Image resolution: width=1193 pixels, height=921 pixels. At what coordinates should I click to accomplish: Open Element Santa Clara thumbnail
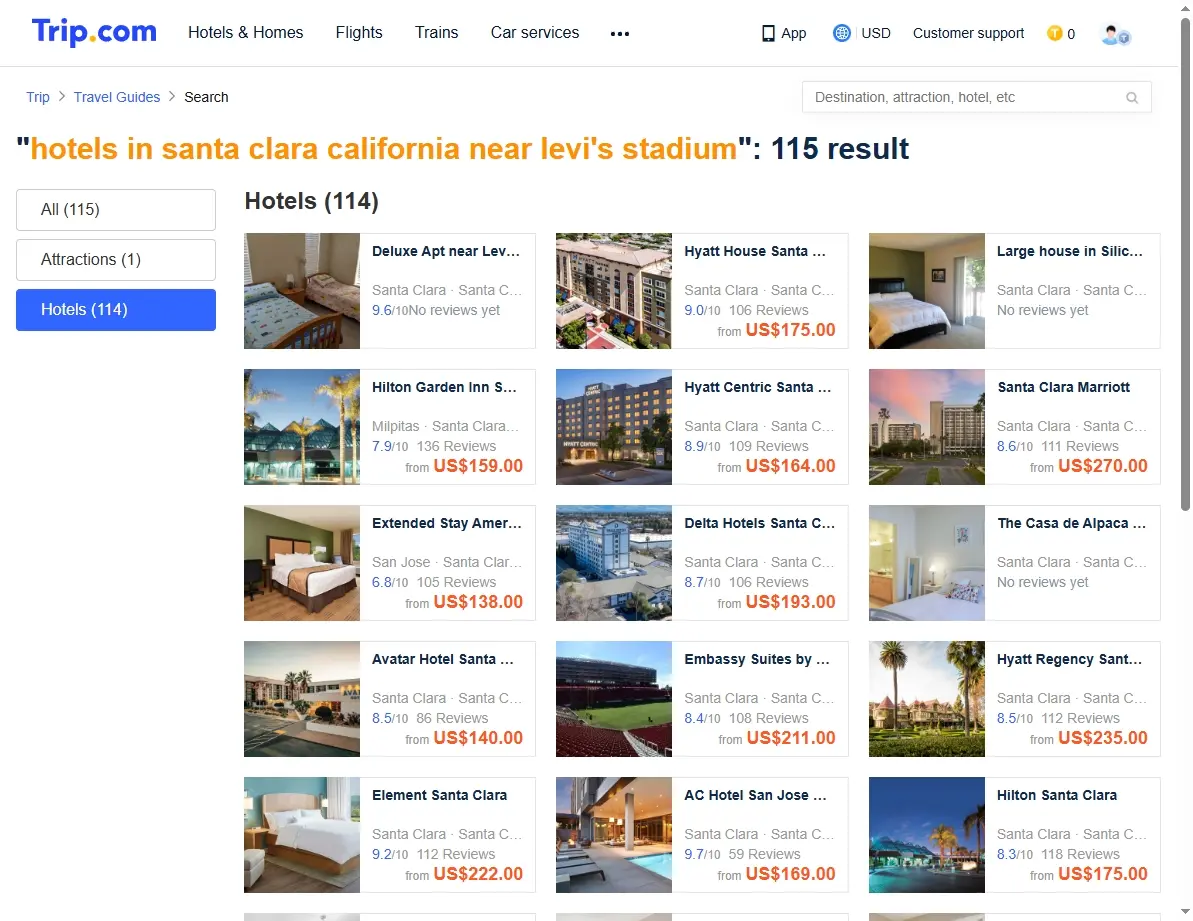click(302, 835)
